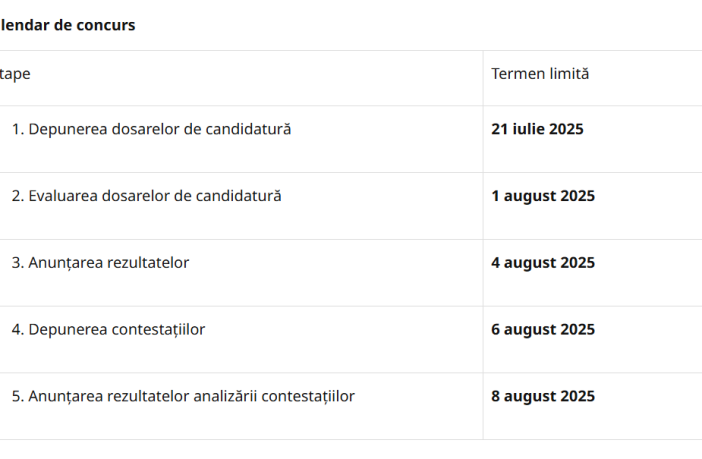Click the number 3 in step list
The image size is (702, 459).
(x=16, y=263)
